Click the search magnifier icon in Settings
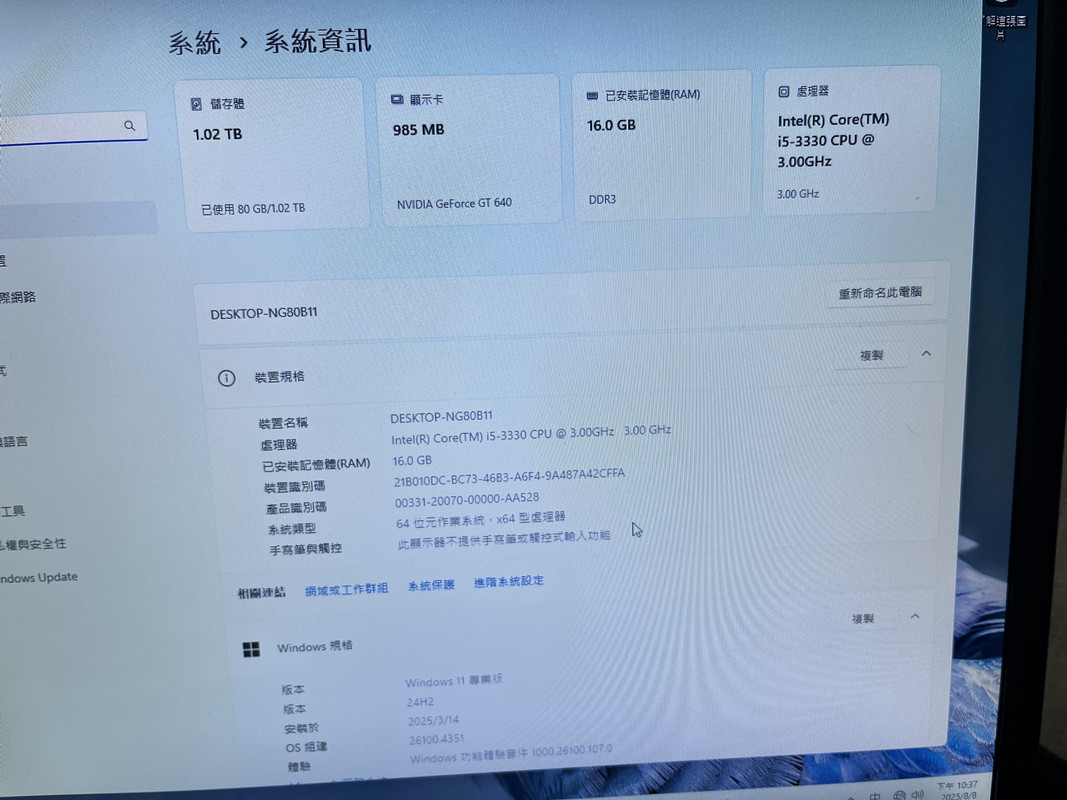1067x800 pixels. 129,125
